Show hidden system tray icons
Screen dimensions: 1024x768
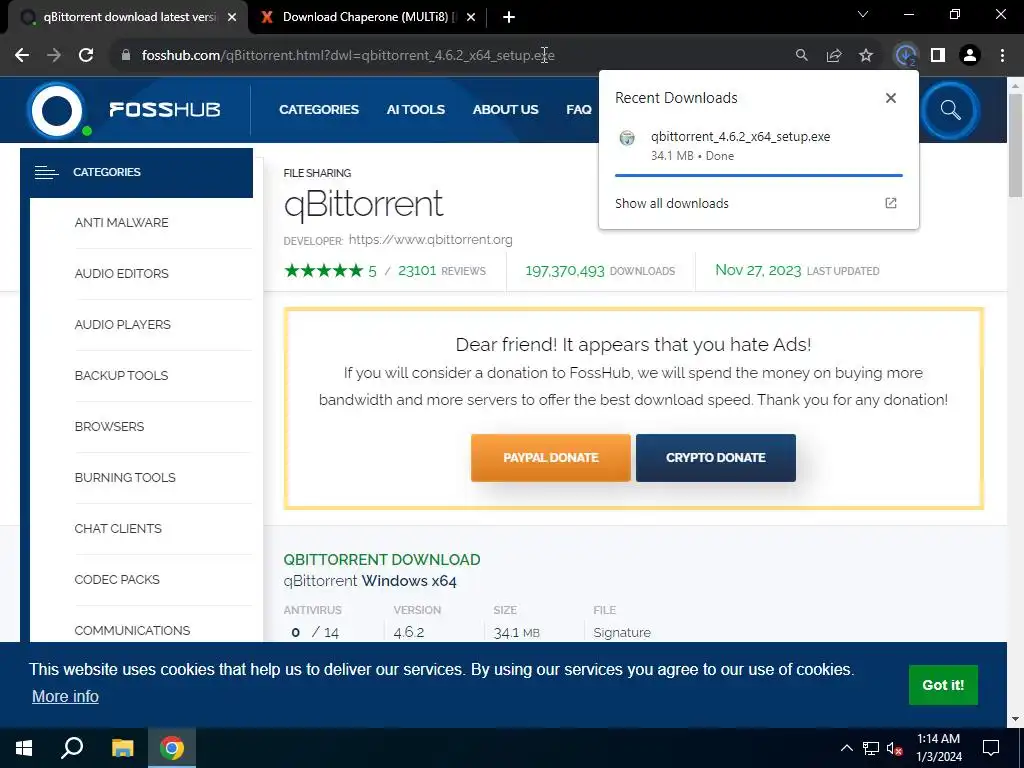[x=846, y=748]
